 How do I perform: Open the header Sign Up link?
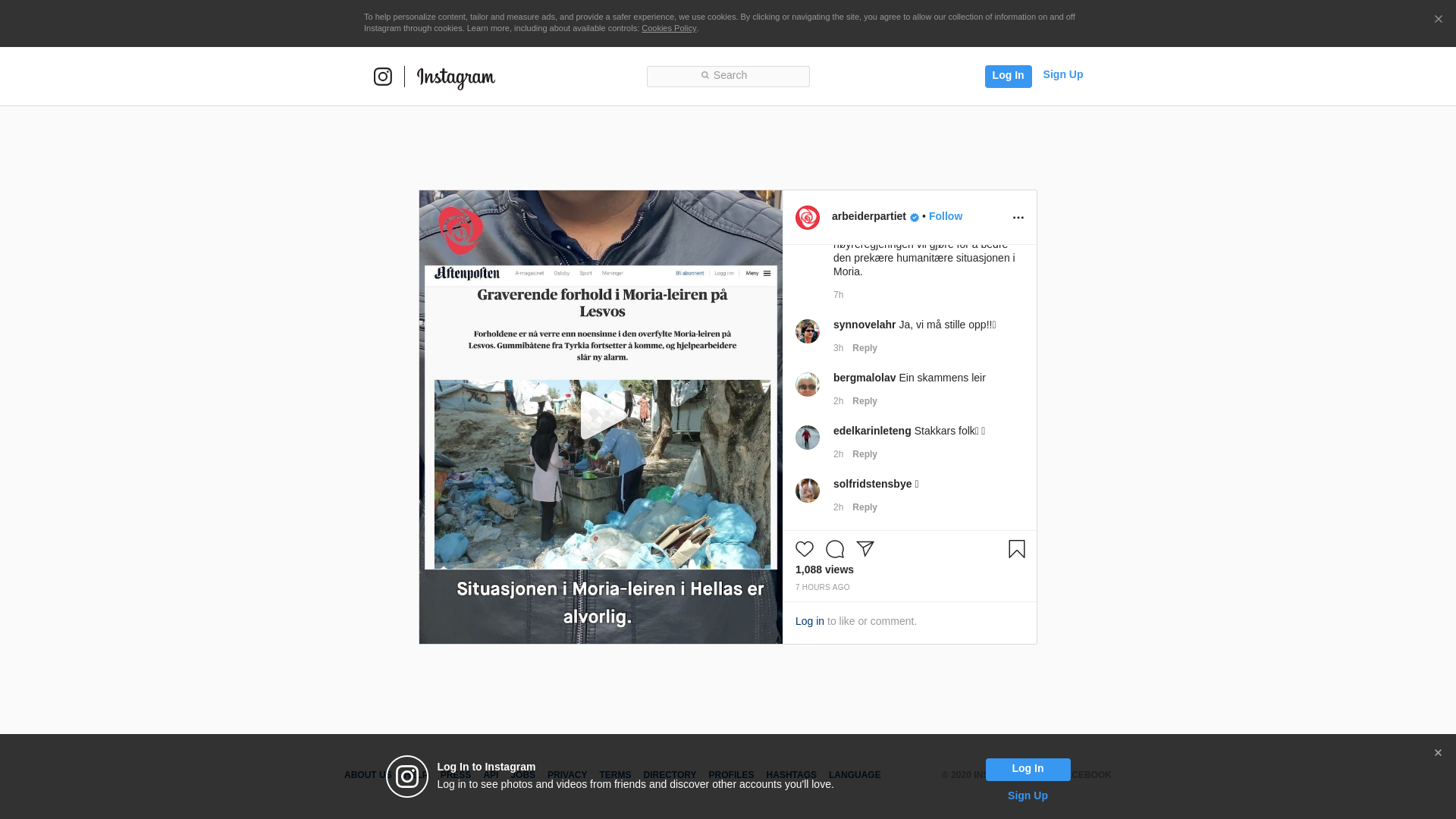click(x=1062, y=74)
